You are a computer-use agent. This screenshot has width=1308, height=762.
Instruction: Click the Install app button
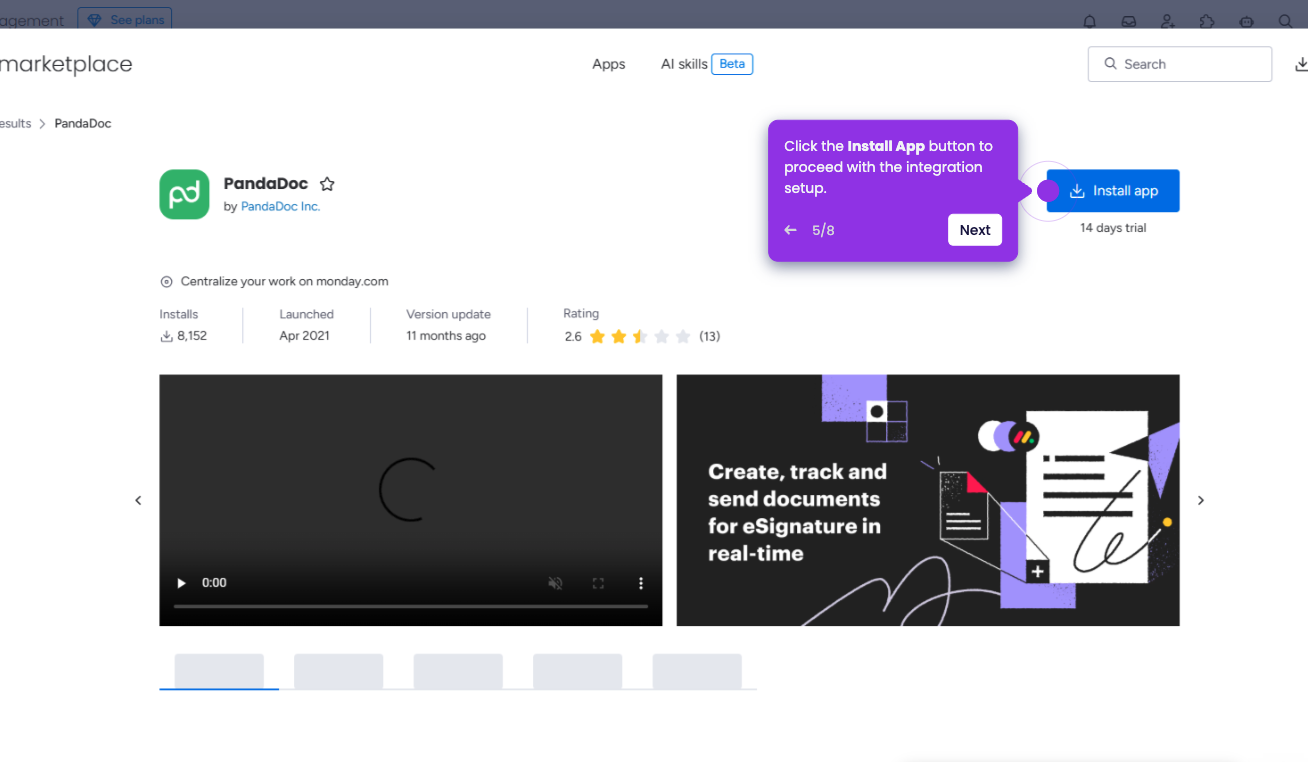[x=1113, y=191]
